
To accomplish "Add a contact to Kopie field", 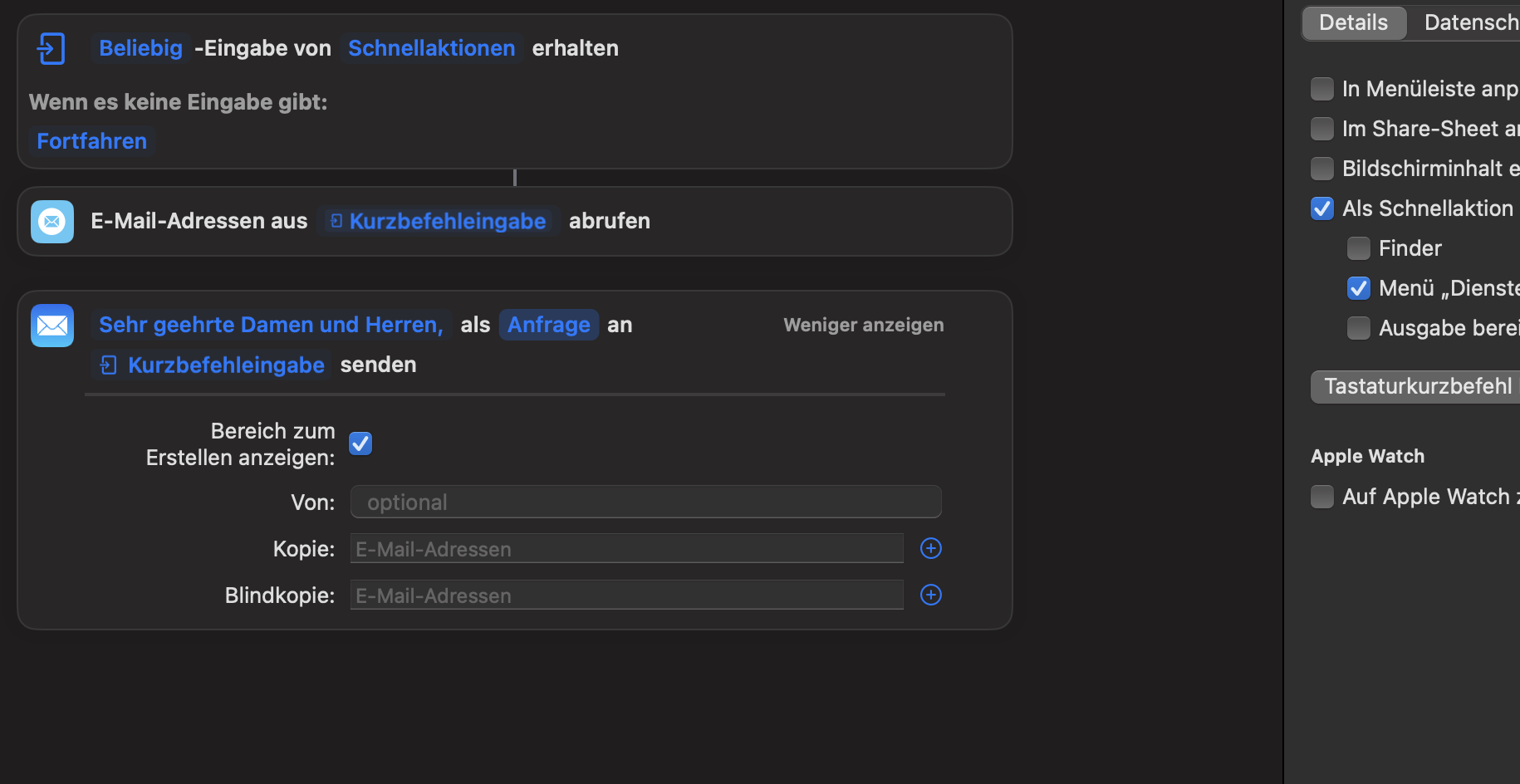I will 930,548.
